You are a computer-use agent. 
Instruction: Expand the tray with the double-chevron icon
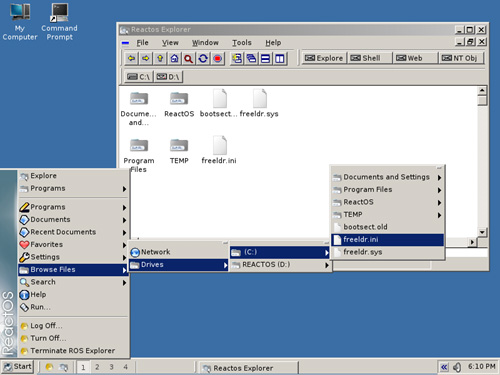click(x=444, y=367)
